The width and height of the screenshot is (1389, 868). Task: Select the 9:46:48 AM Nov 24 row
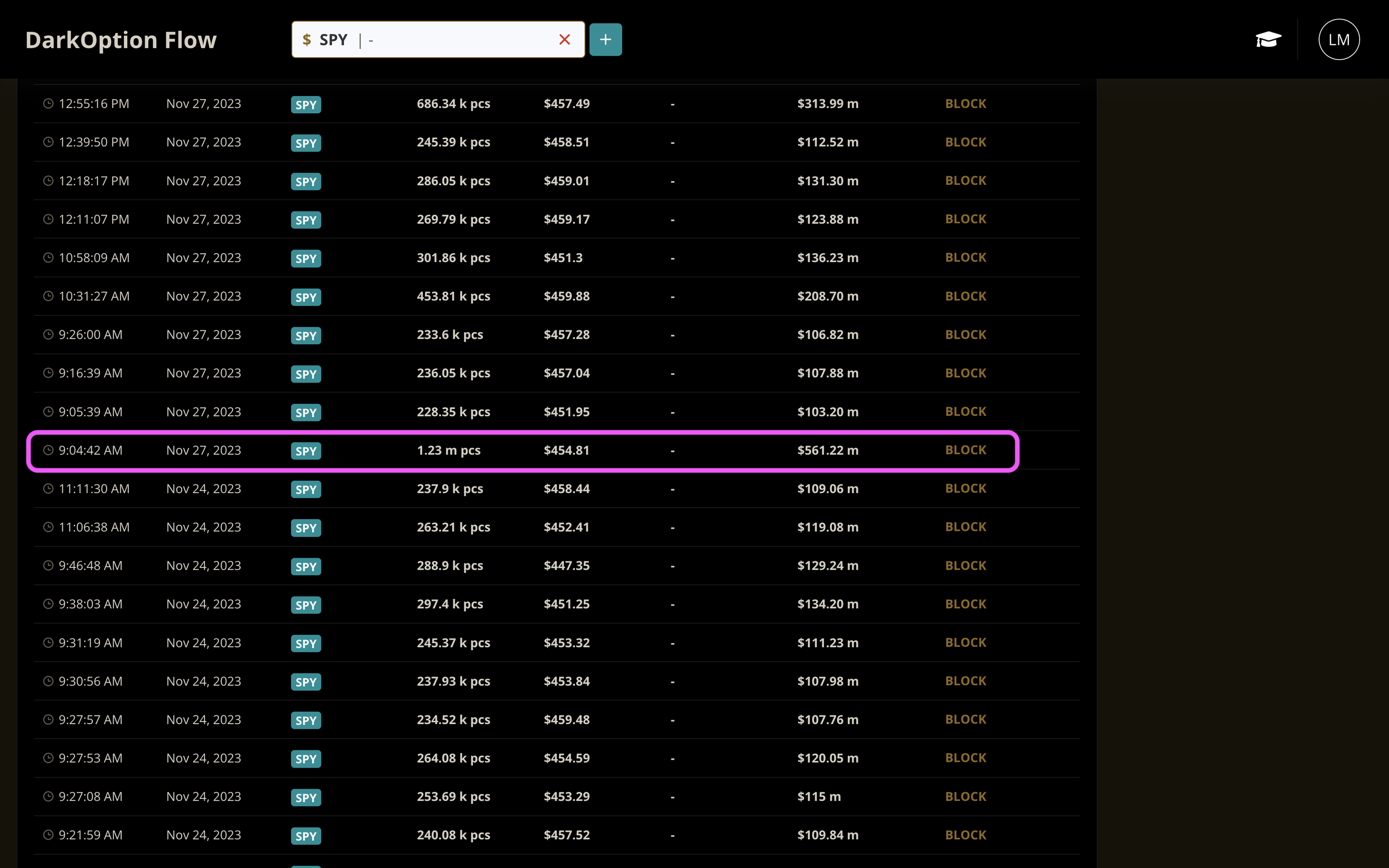pyautogui.click(x=522, y=566)
